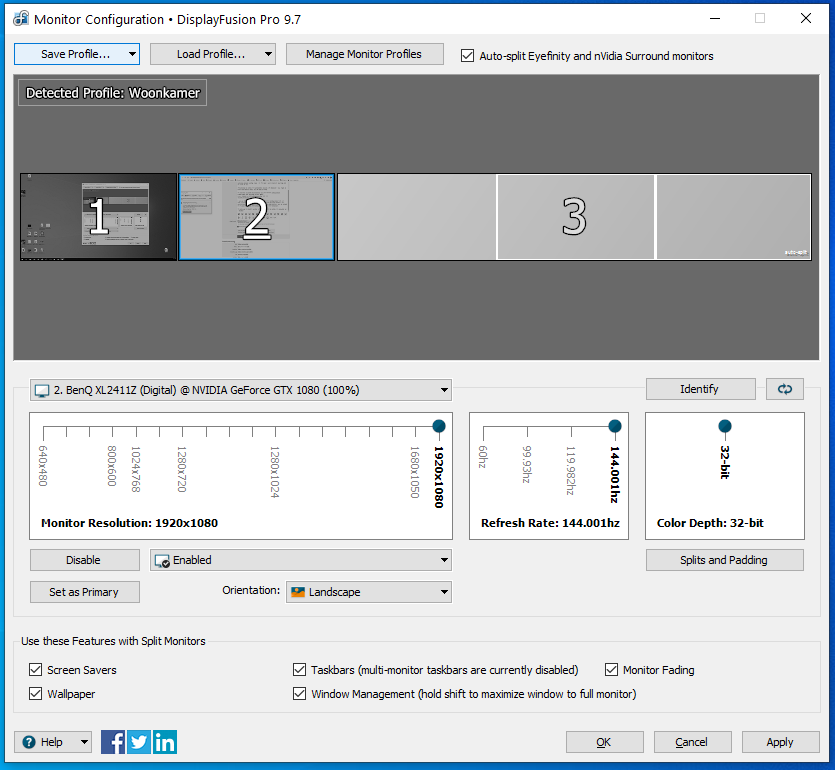This screenshot has width=835, height=770.
Task: Open the Load Profile menu button
Action: coord(212,54)
